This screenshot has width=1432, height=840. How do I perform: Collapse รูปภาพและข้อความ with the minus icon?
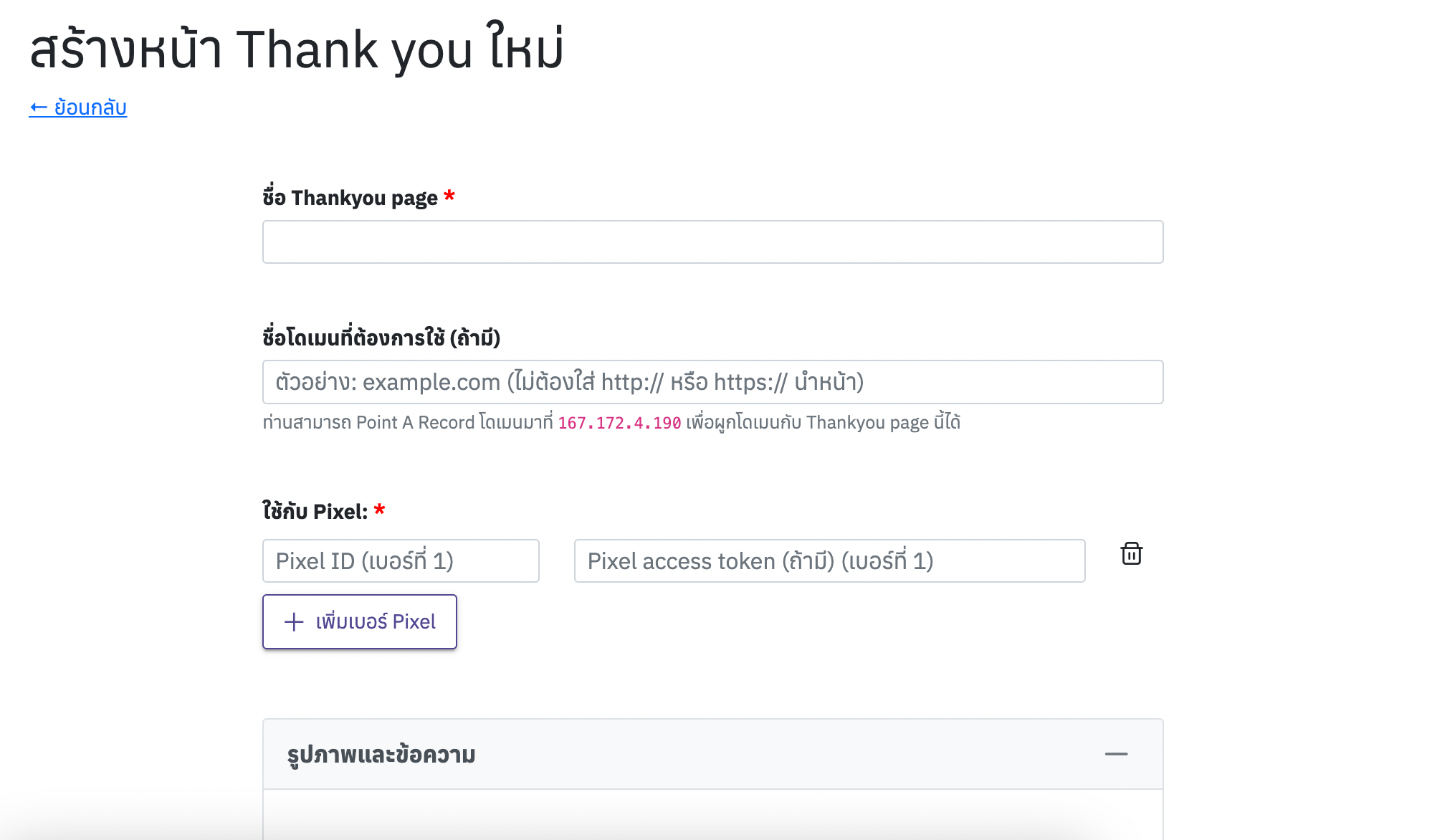point(1116,755)
